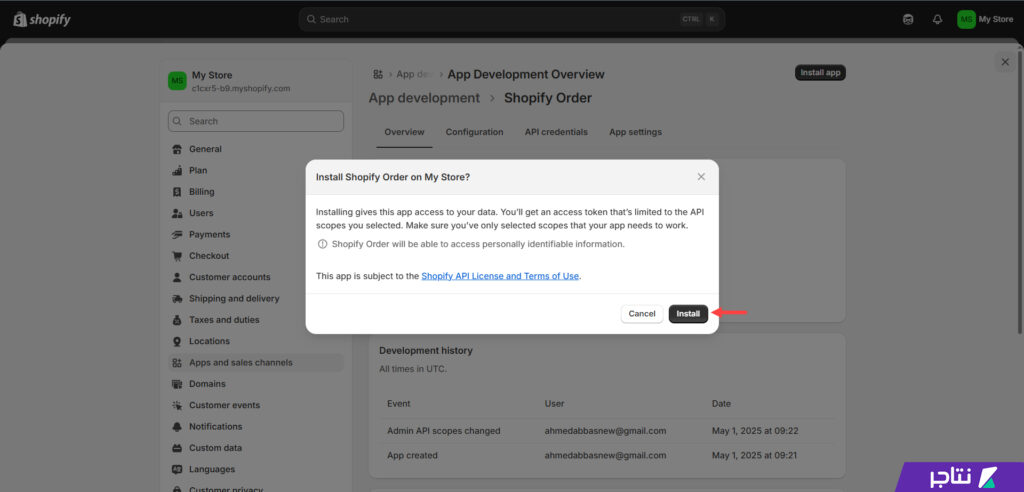Click the Admin API scopes changed event
This screenshot has width=1024, height=492.
pyautogui.click(x=444, y=431)
